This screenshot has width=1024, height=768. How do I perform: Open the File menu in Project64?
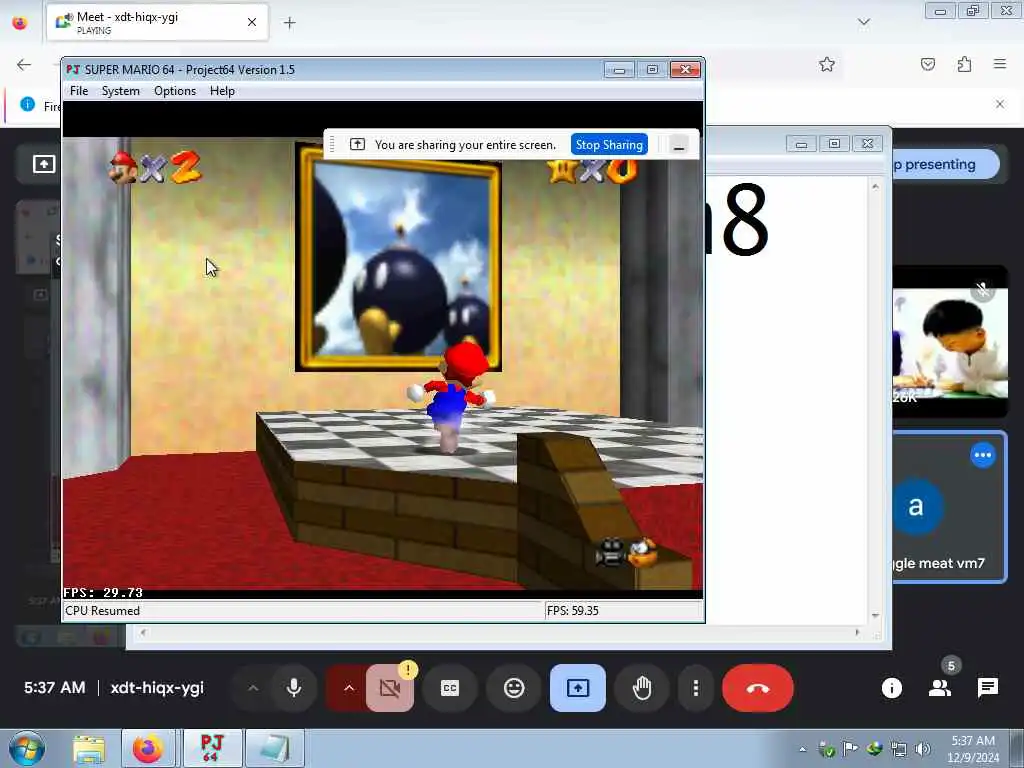click(78, 91)
